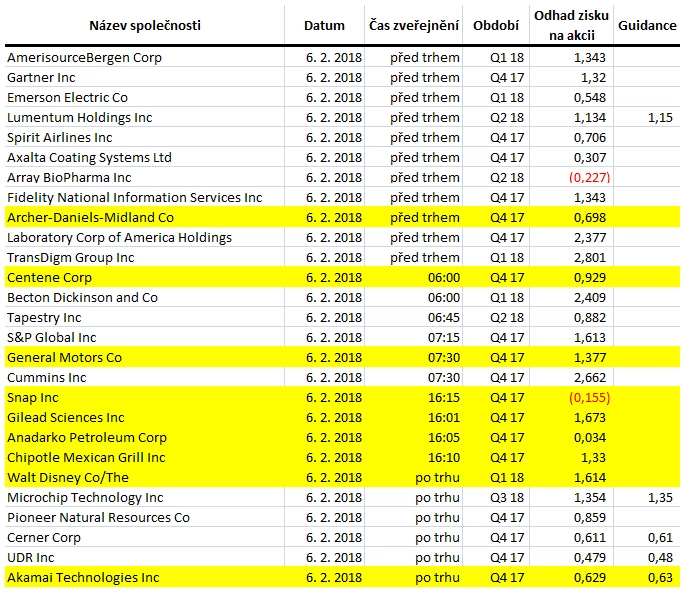Viewport: 684px width, 592px height.
Task: Click the Cummins estimate 2,662
Action: 590,378
